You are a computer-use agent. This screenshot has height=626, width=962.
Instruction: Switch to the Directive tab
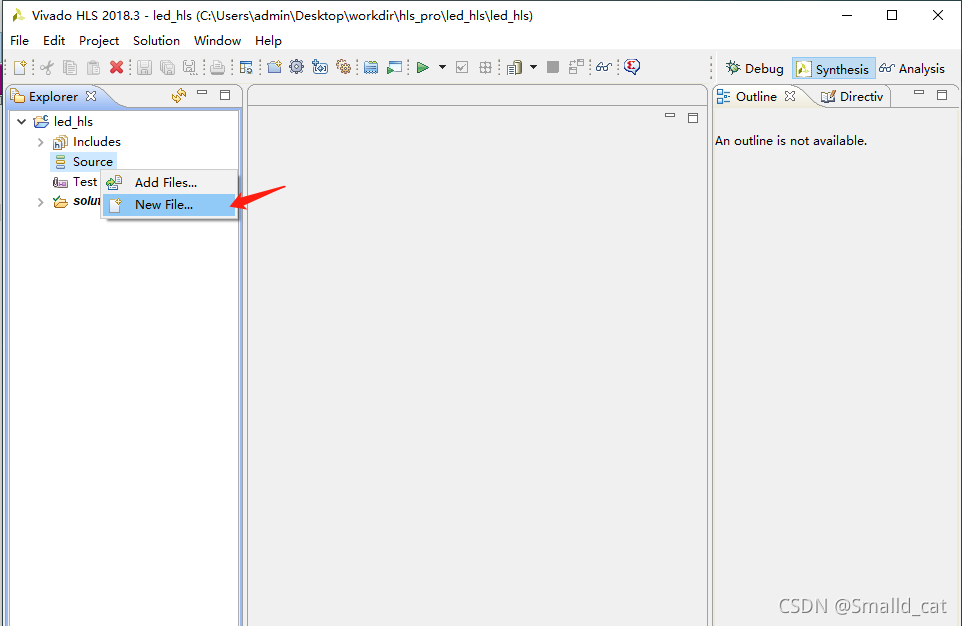pos(852,96)
